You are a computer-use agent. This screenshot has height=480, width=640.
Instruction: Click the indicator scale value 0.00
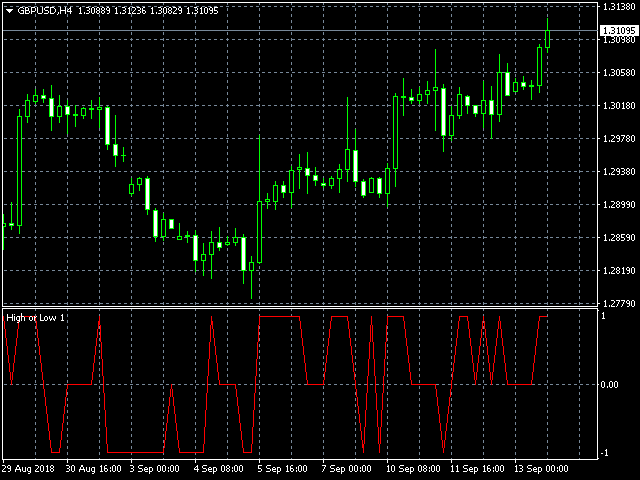click(609, 384)
